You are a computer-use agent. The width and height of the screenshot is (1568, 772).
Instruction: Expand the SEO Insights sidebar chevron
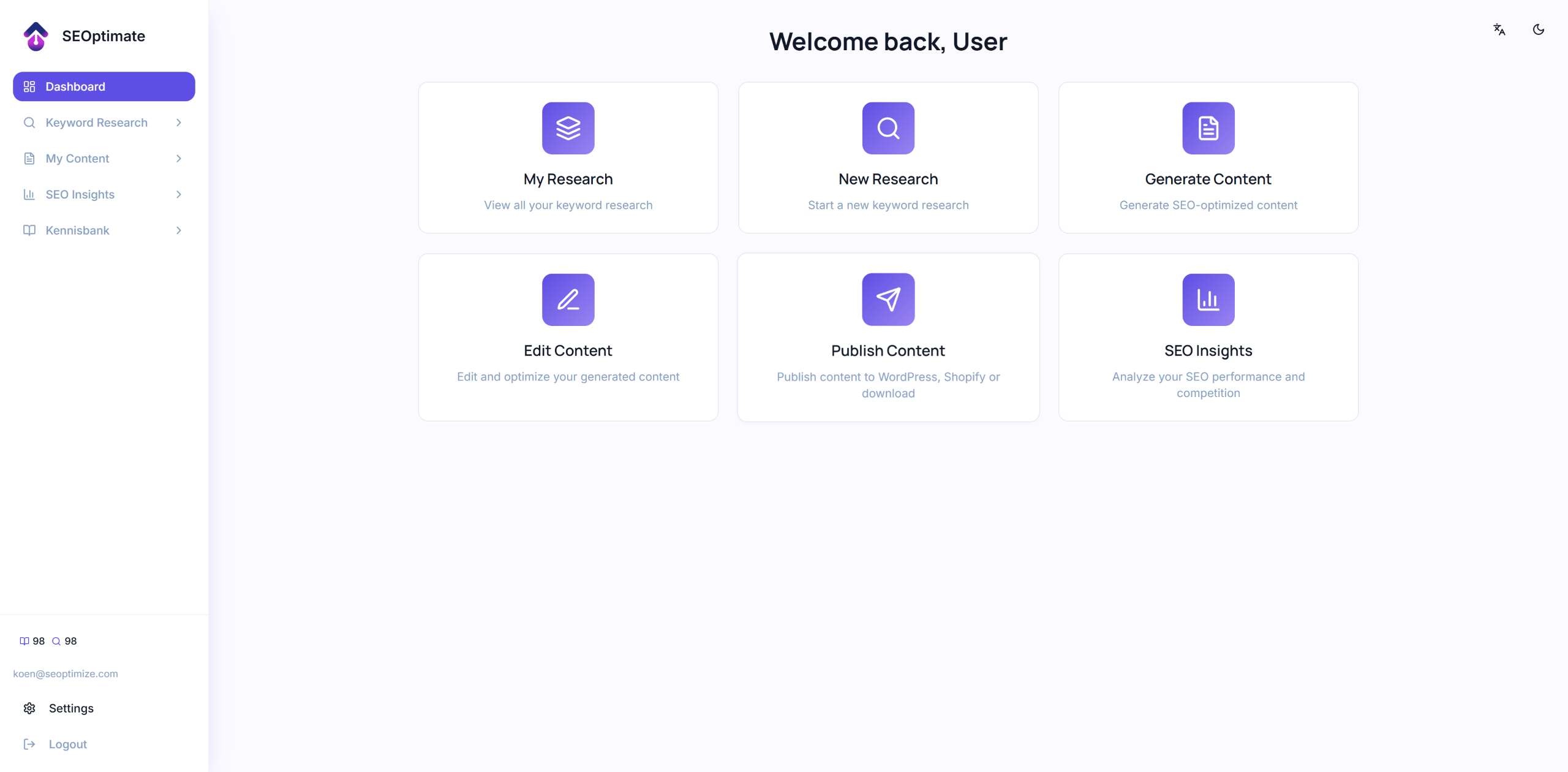tap(179, 194)
